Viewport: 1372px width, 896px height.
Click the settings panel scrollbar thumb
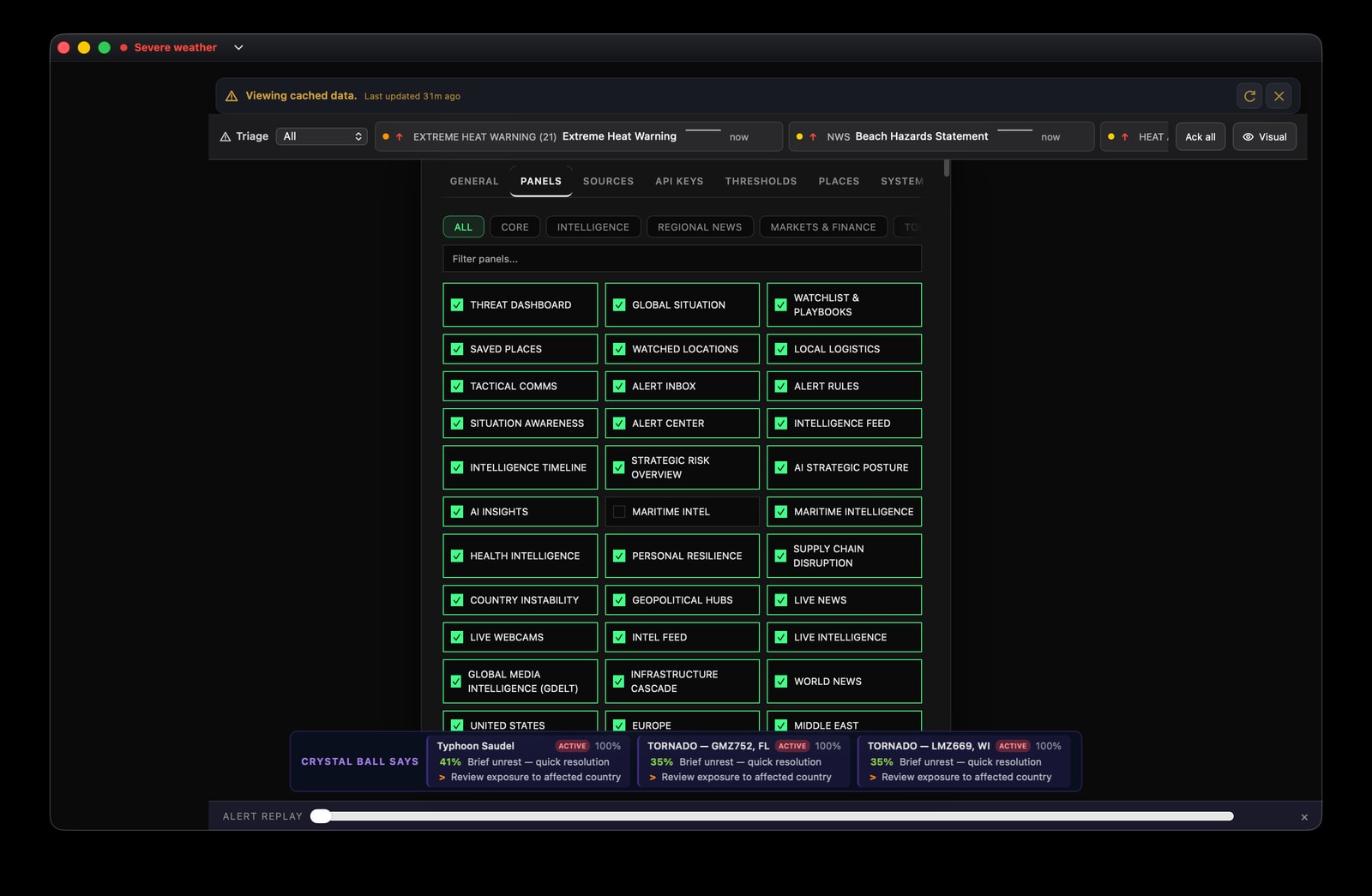pyautogui.click(x=947, y=168)
